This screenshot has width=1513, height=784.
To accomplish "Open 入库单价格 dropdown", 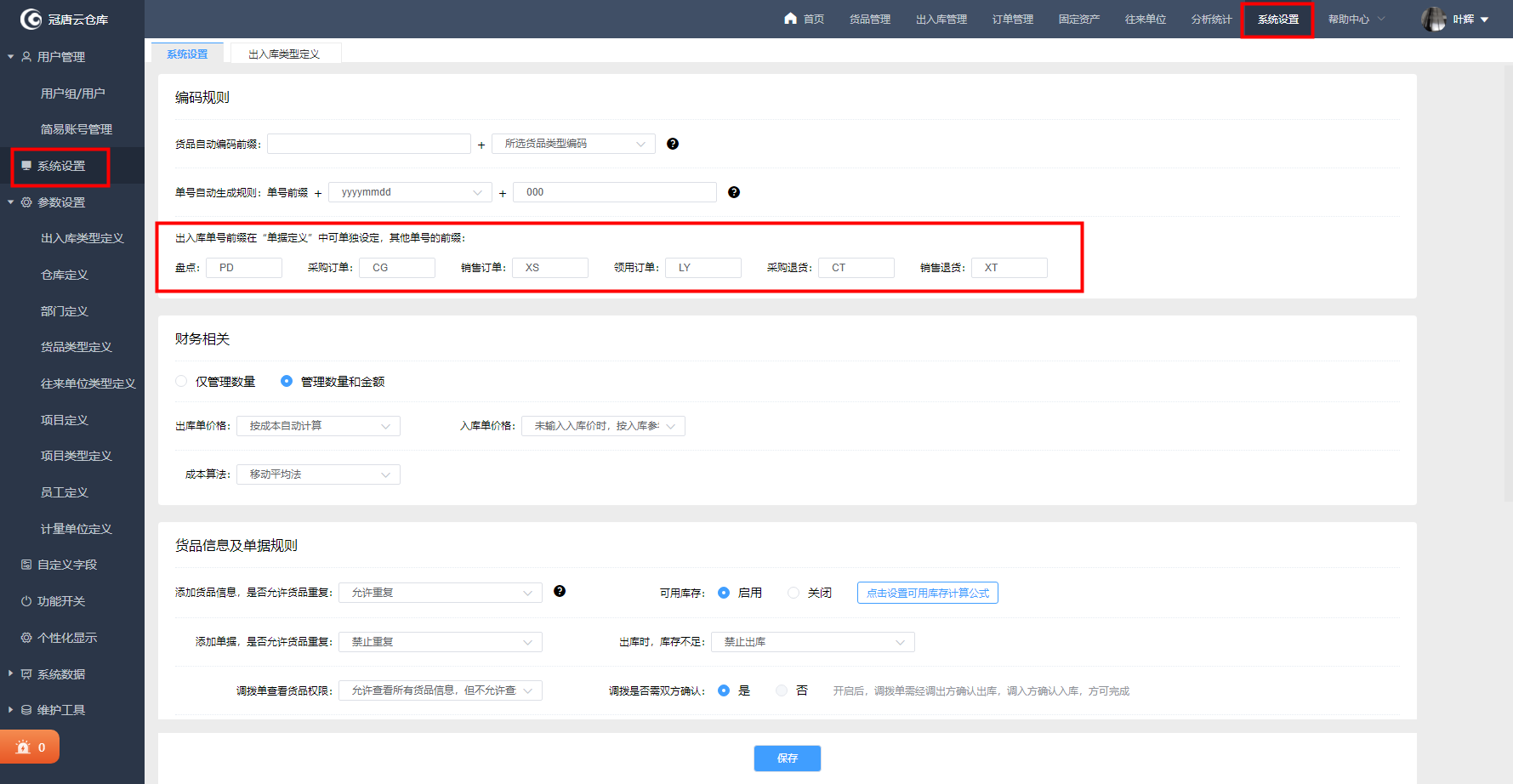I will pos(603,426).
